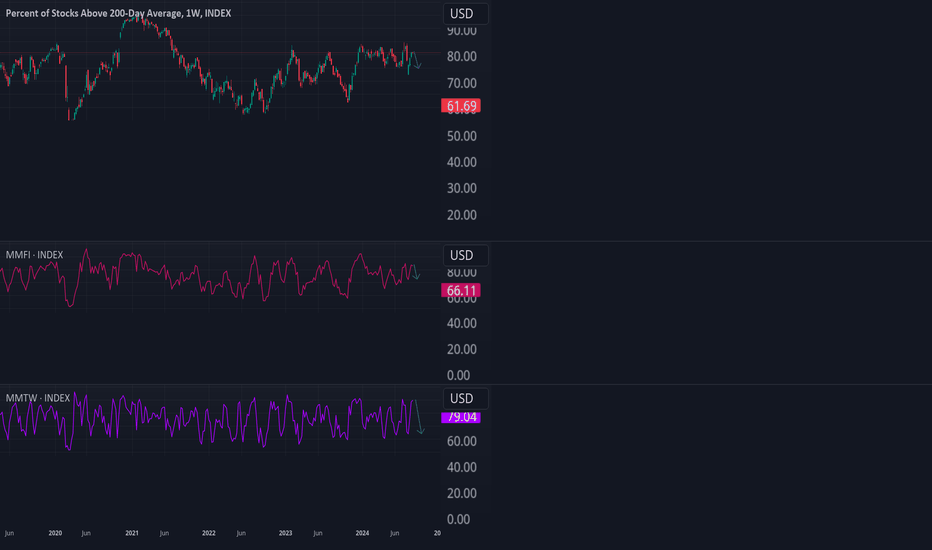This screenshot has height=550, width=932.
Task: Select the MMFI · INDEX pane label
Action: tap(34, 254)
